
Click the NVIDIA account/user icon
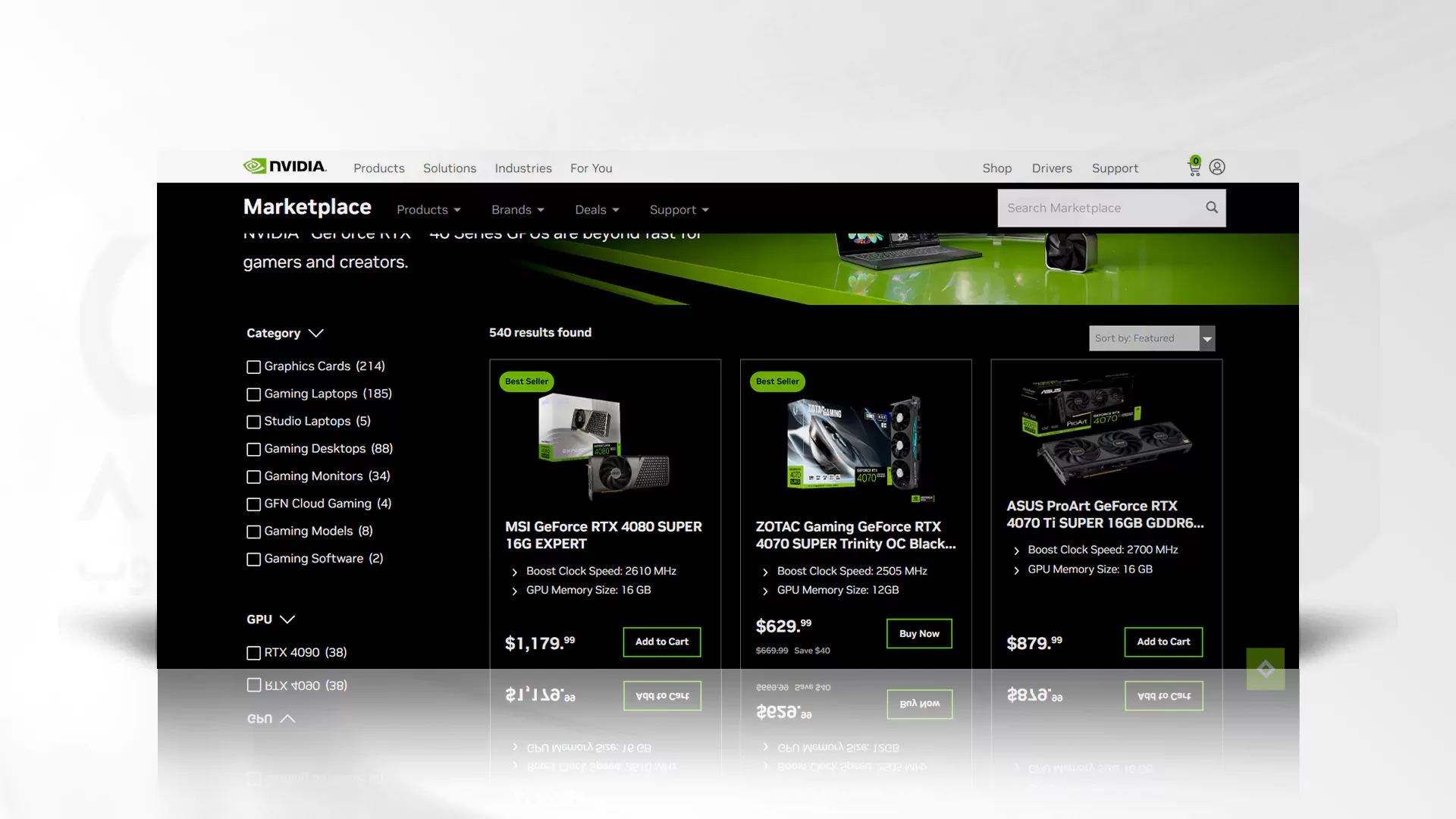[1218, 167]
